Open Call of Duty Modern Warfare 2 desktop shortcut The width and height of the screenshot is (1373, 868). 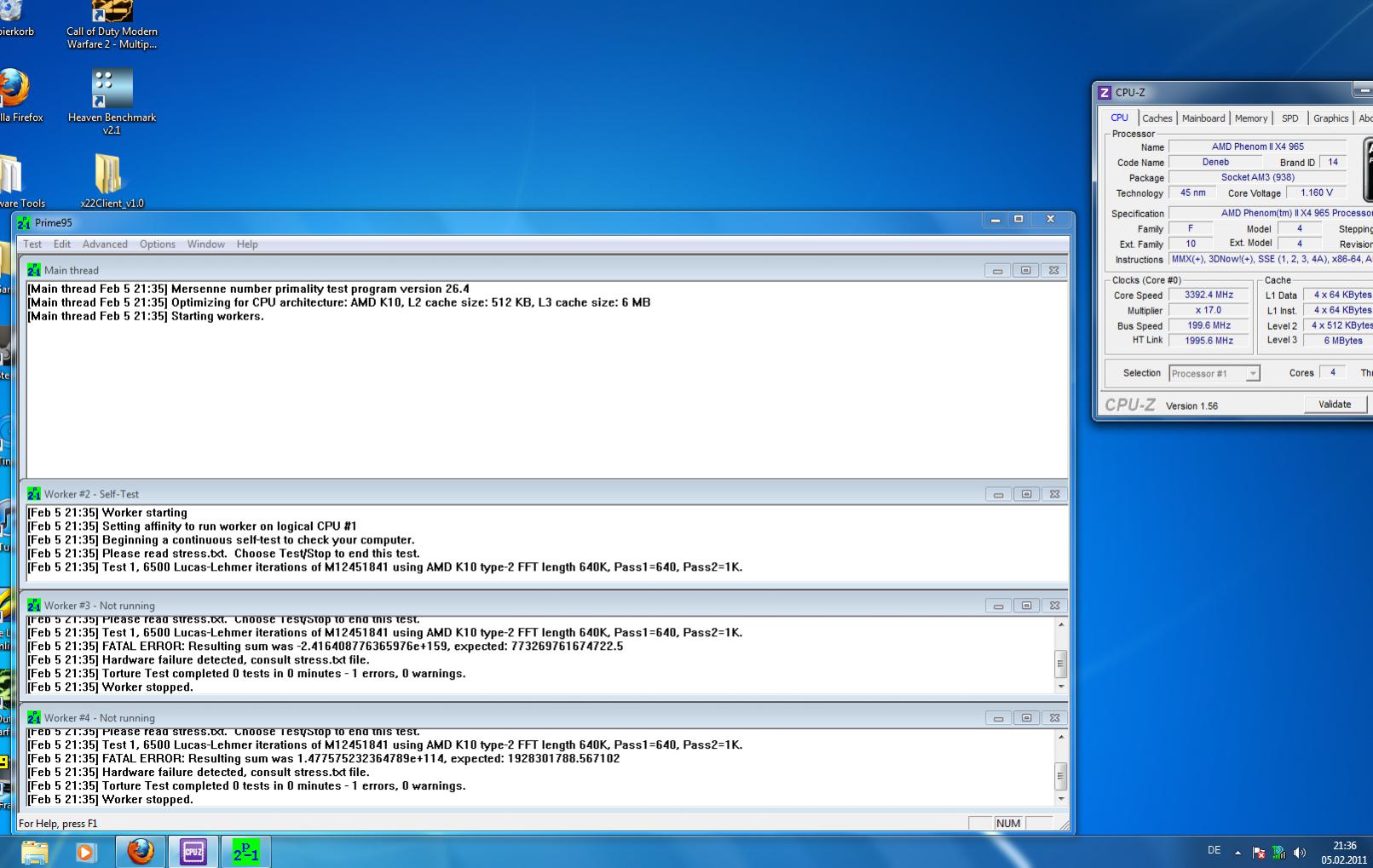coord(112,26)
